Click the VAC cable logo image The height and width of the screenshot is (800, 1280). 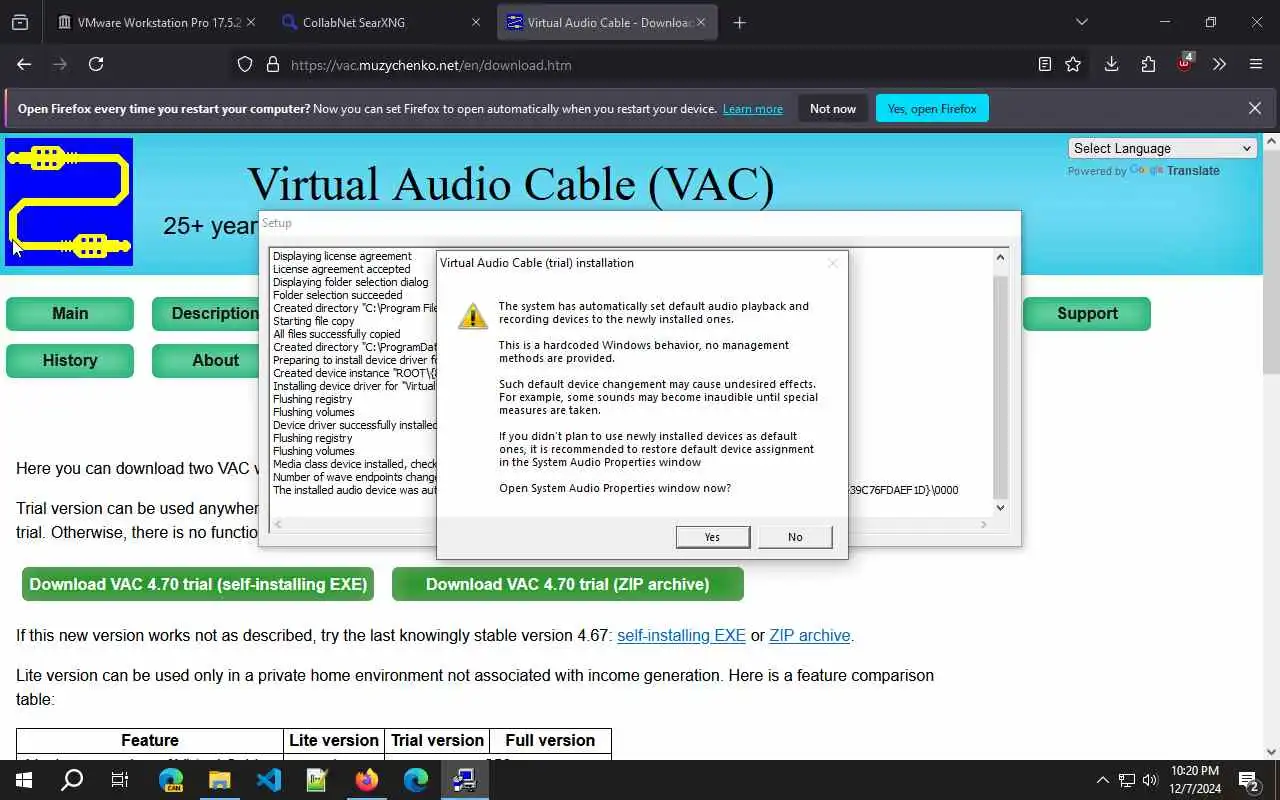[x=69, y=202]
